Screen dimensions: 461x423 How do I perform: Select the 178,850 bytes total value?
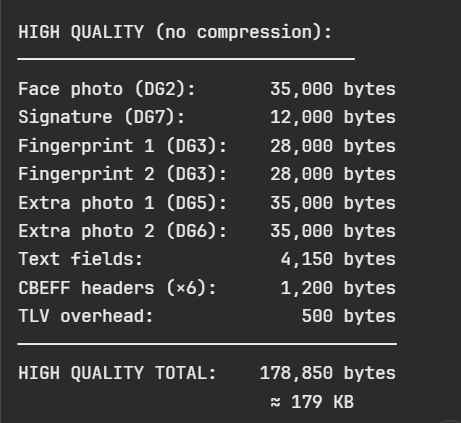(327, 373)
